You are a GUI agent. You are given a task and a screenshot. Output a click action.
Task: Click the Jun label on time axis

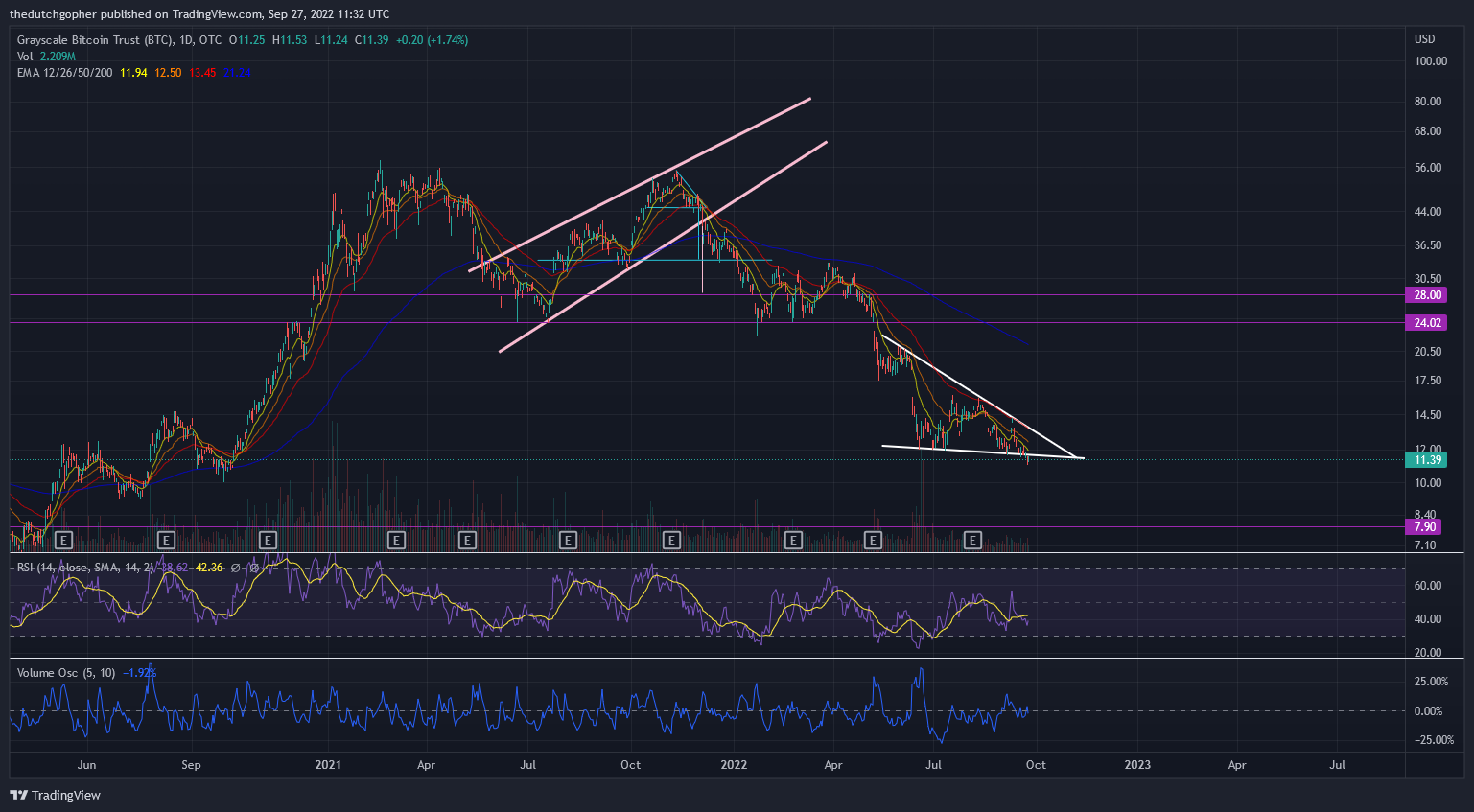[x=86, y=765]
